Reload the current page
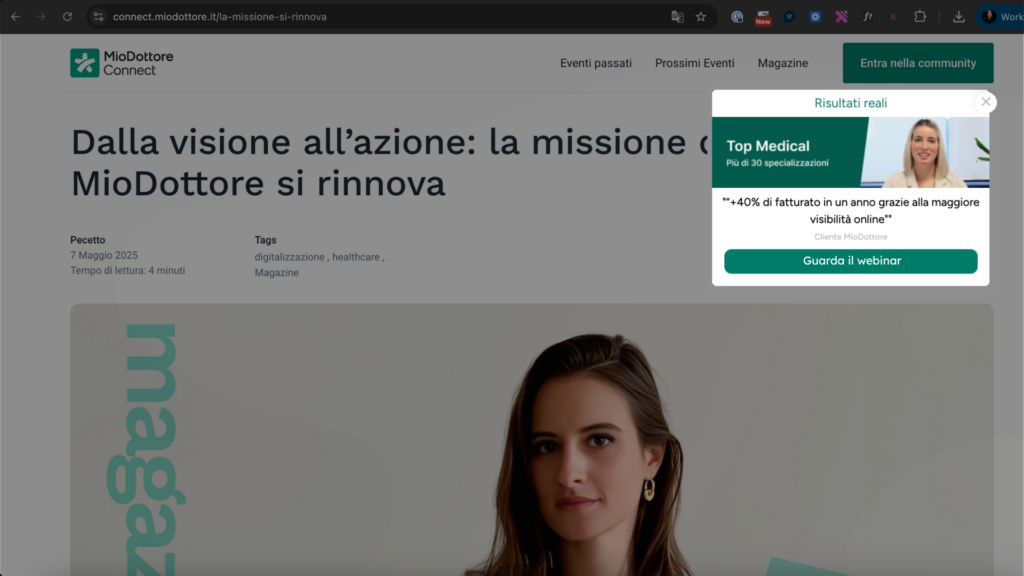The image size is (1024, 576). [x=67, y=16]
